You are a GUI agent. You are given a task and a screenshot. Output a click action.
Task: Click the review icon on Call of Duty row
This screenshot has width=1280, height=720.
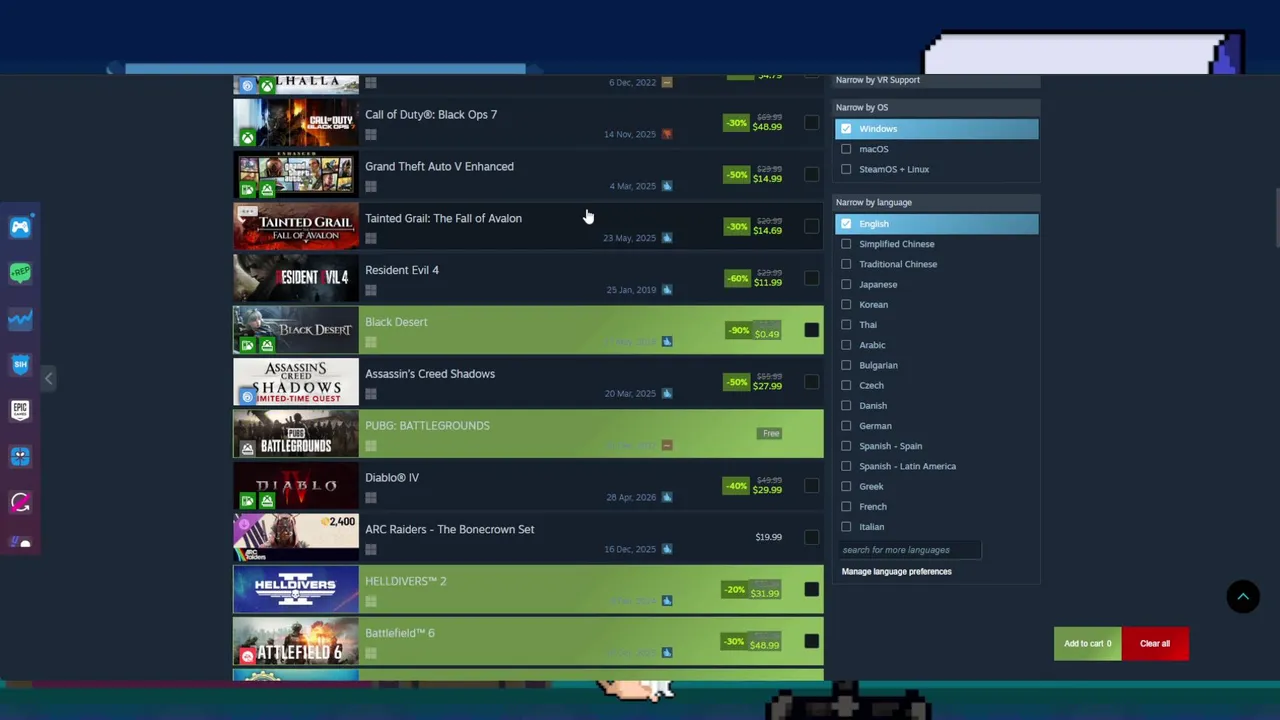667,134
